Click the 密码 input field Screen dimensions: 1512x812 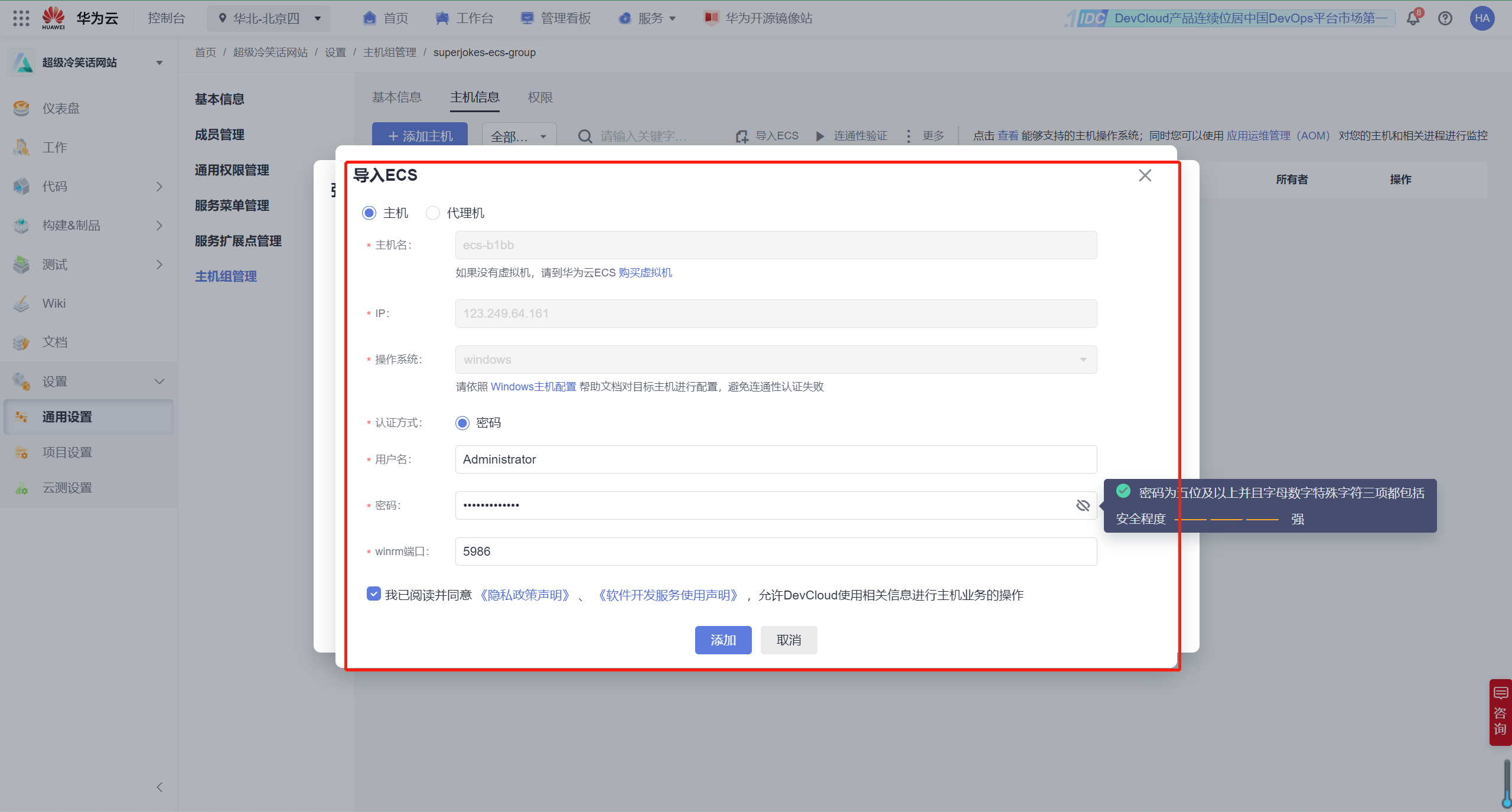pos(776,506)
